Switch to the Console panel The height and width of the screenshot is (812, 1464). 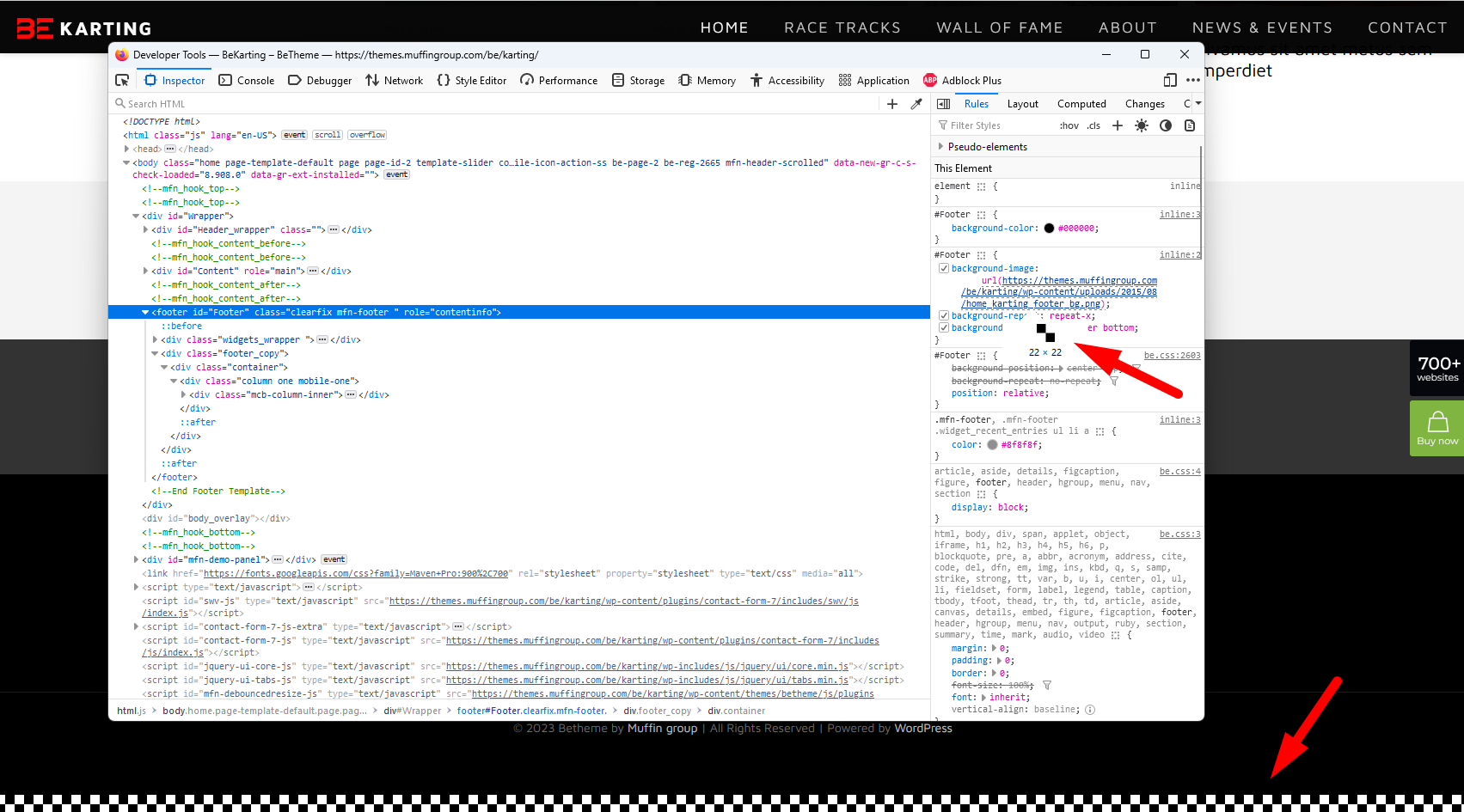click(247, 80)
